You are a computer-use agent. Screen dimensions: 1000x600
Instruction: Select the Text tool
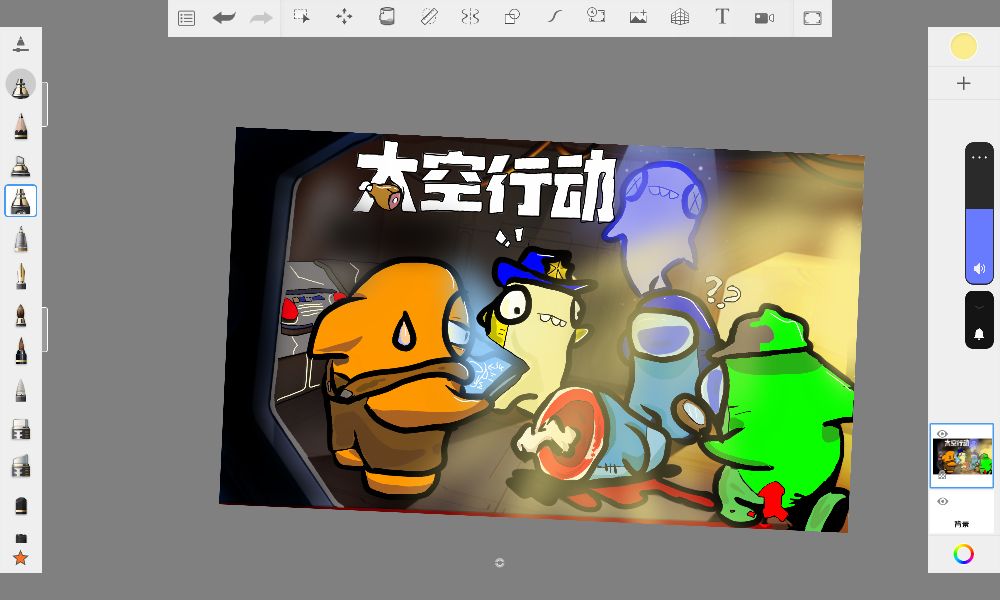point(722,17)
